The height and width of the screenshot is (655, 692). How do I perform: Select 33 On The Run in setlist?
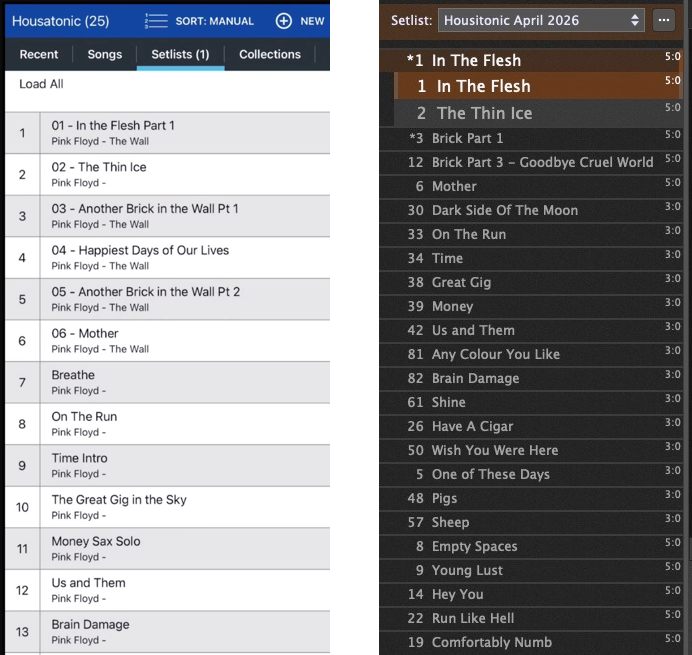coord(531,234)
